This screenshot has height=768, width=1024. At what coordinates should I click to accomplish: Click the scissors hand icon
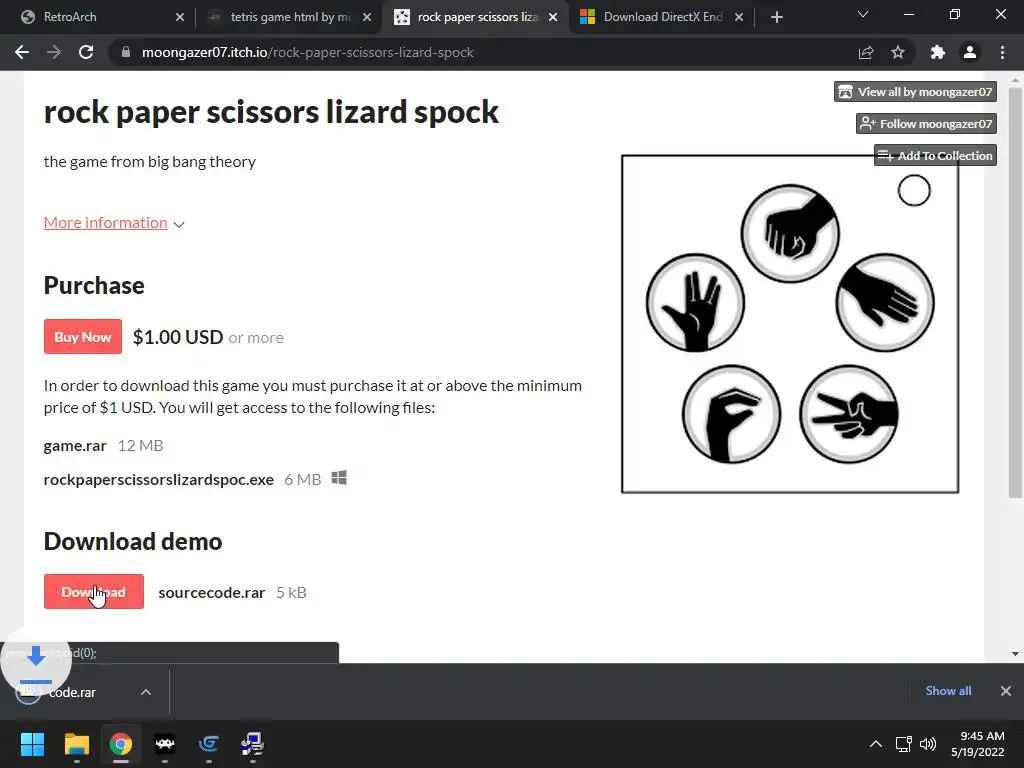(x=849, y=413)
